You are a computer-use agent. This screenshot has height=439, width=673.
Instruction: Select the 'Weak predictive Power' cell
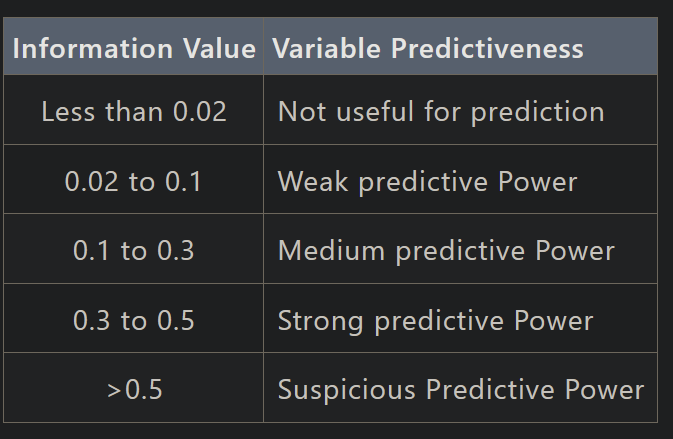point(461,179)
